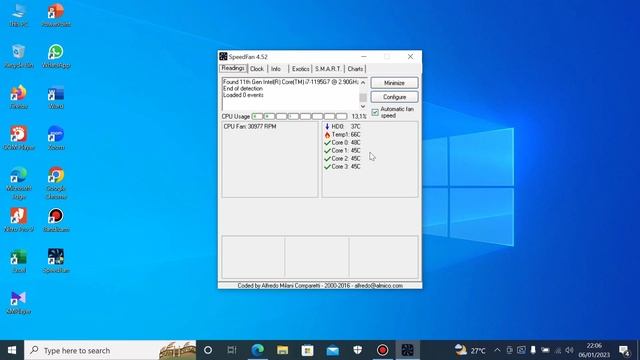Click the SpeedFan title bar icon

pyautogui.click(x=223, y=56)
